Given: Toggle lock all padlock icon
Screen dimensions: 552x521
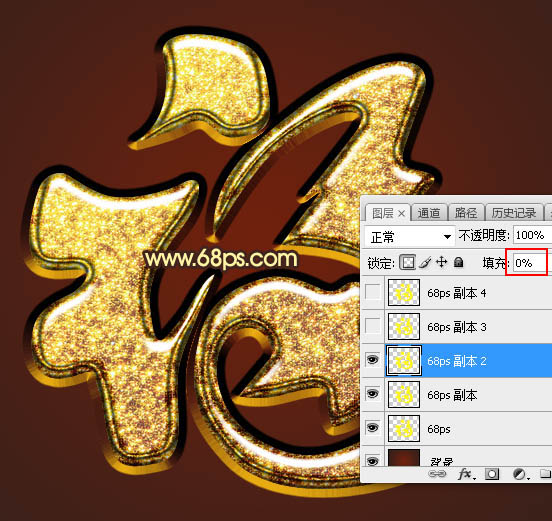Looking at the screenshot, I should 458,262.
